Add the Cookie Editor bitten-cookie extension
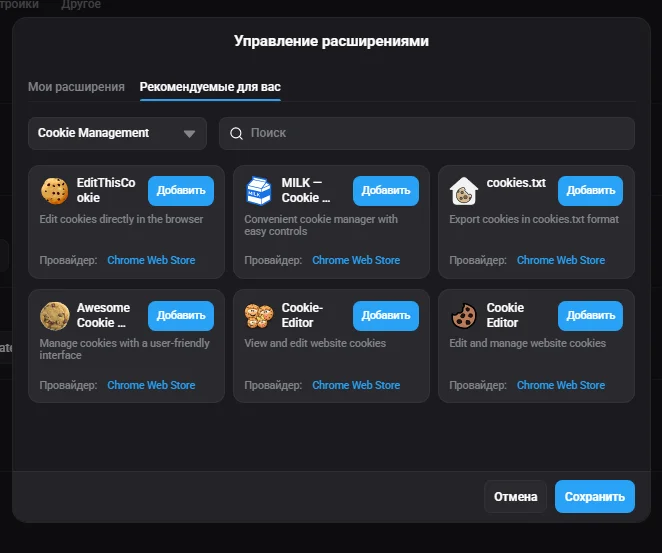The image size is (662, 553). [590, 316]
